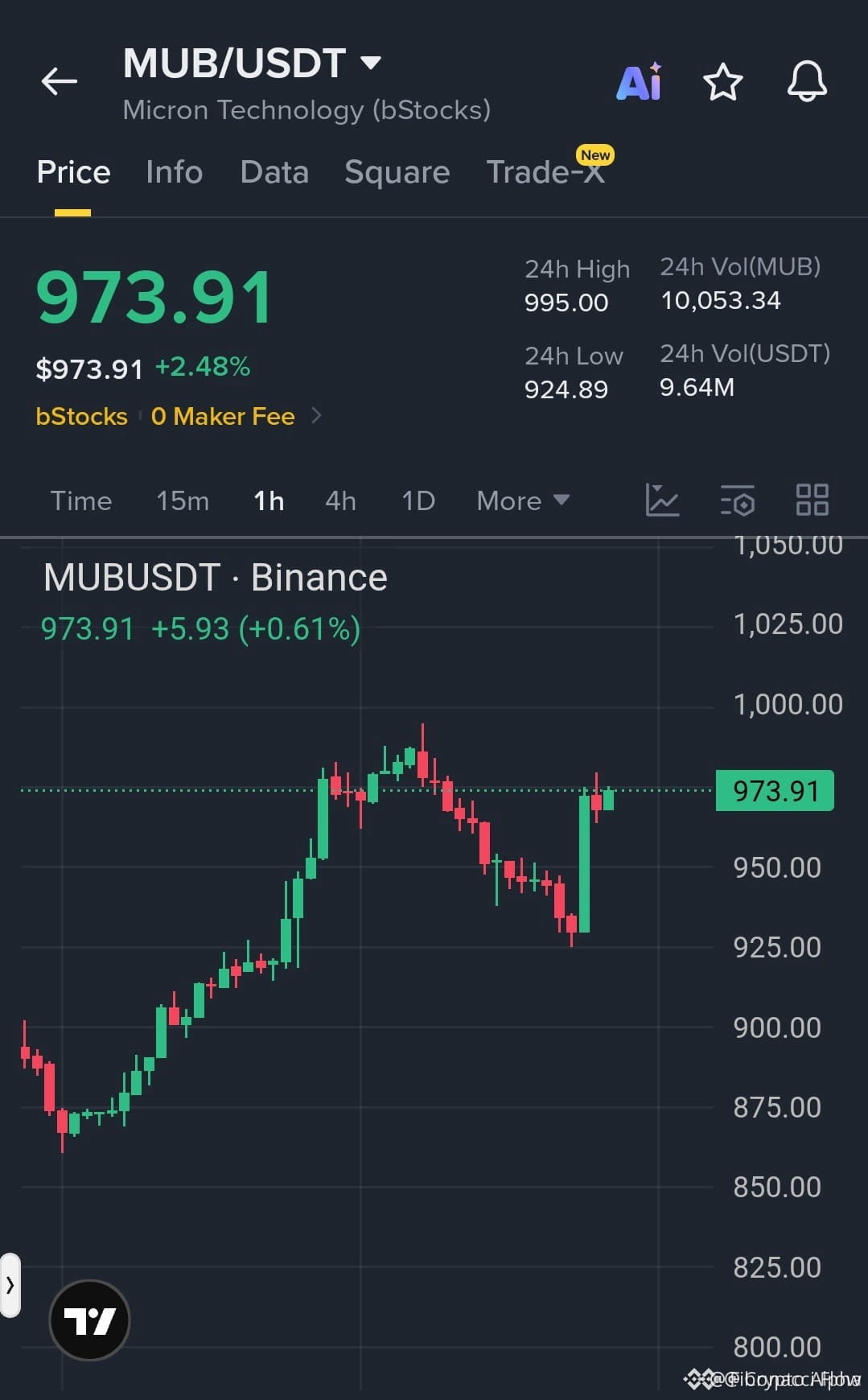
Task: Click the 850.00 price axis label
Action: coord(777,1187)
